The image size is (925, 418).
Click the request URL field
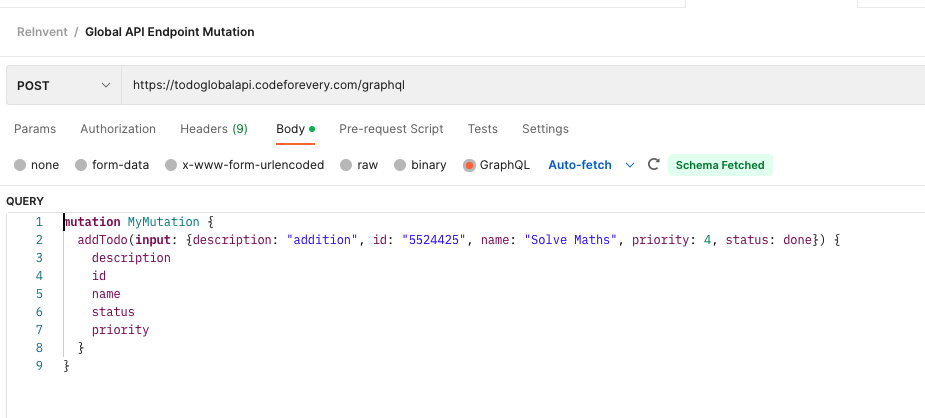click(x=523, y=85)
